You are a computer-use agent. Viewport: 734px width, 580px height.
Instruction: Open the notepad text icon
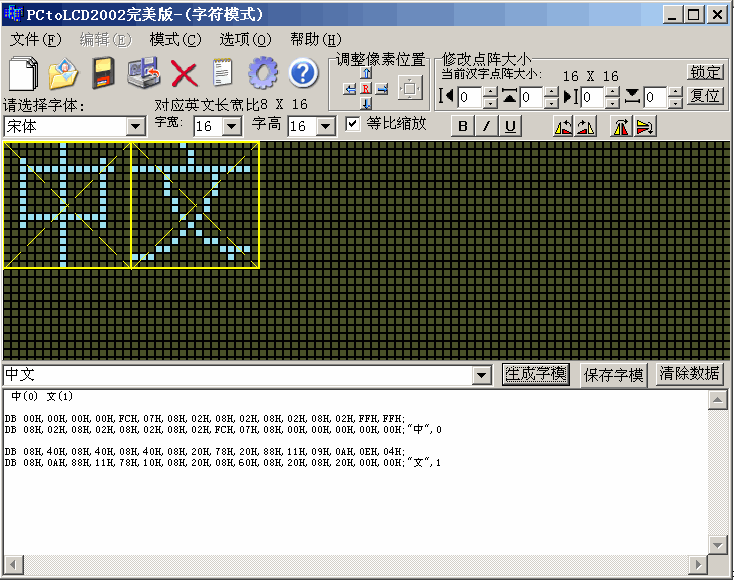(x=222, y=73)
